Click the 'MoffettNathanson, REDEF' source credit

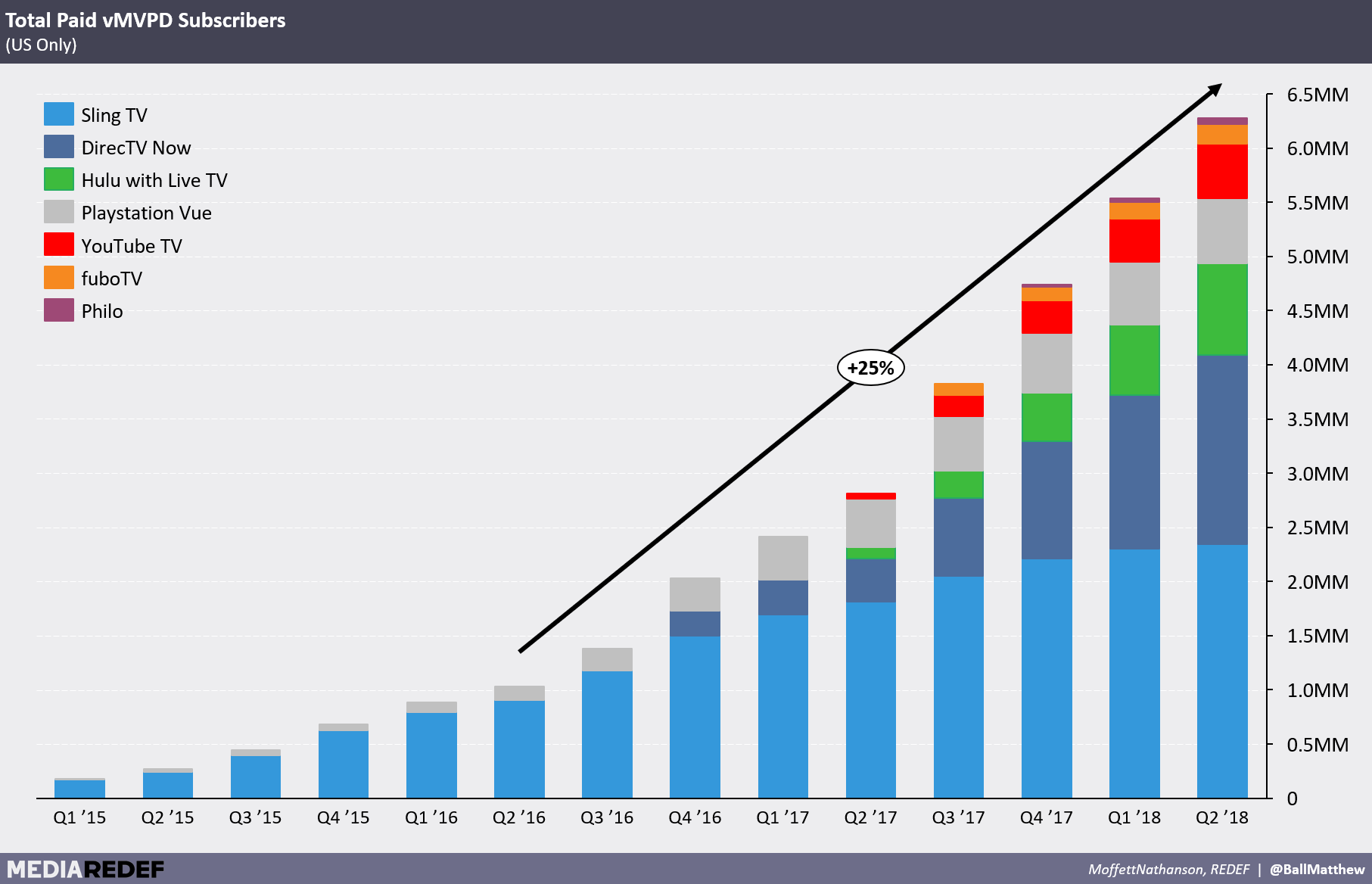pyautogui.click(x=1169, y=870)
